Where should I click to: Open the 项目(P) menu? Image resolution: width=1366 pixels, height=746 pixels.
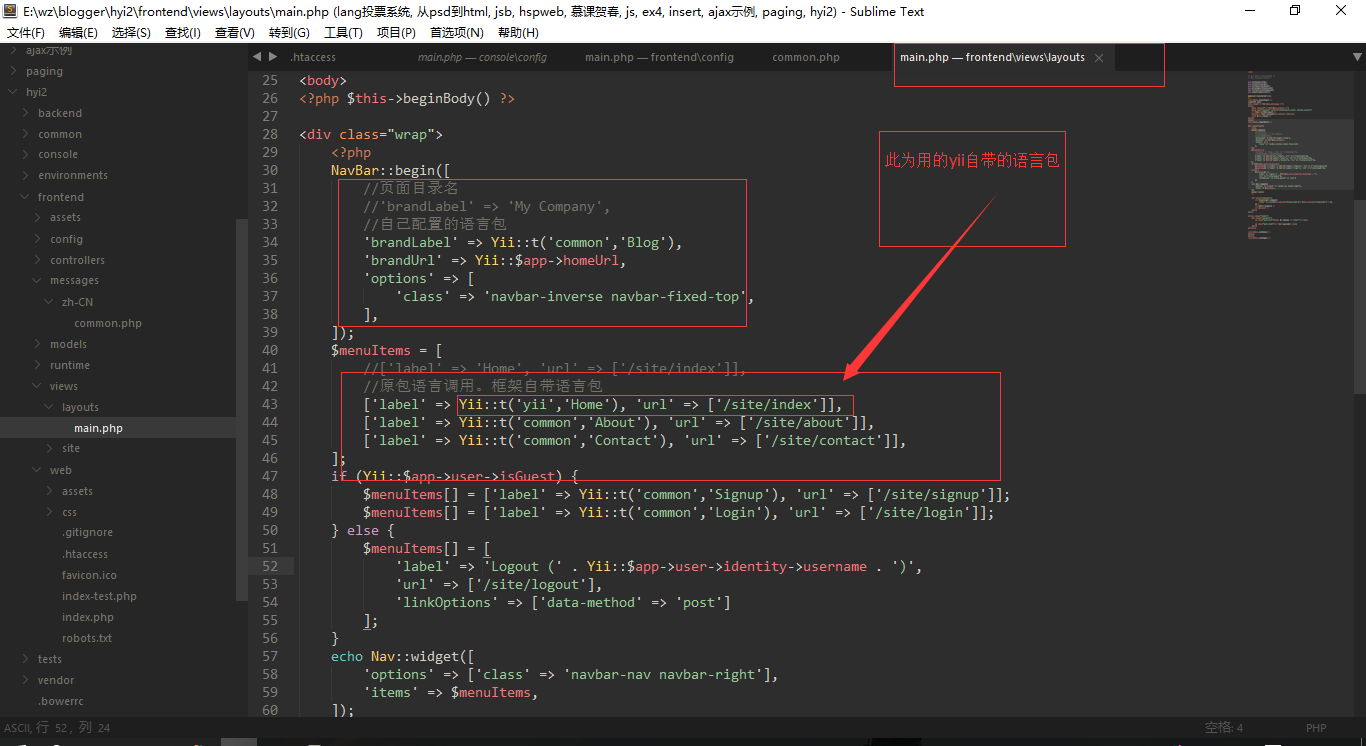click(396, 32)
